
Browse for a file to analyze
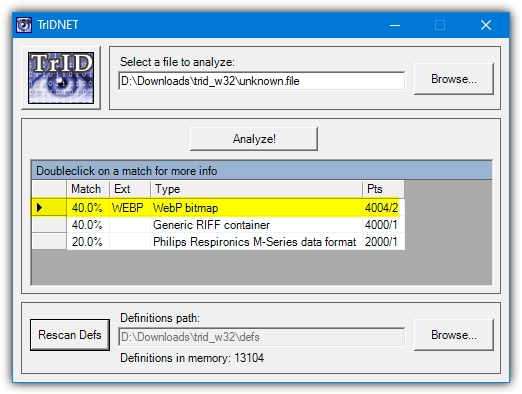454,79
